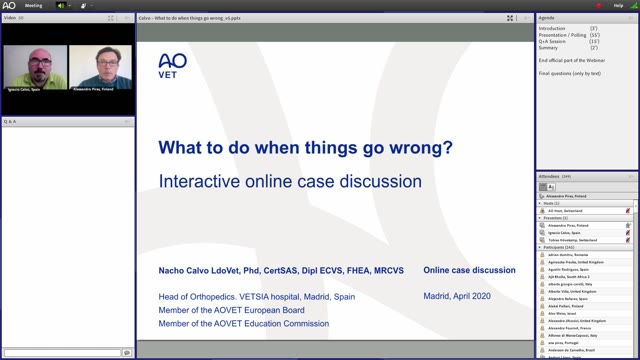The height and width of the screenshot is (360, 640).
Task: Click muted mic icon beside AO Host
Action: coord(628,211)
